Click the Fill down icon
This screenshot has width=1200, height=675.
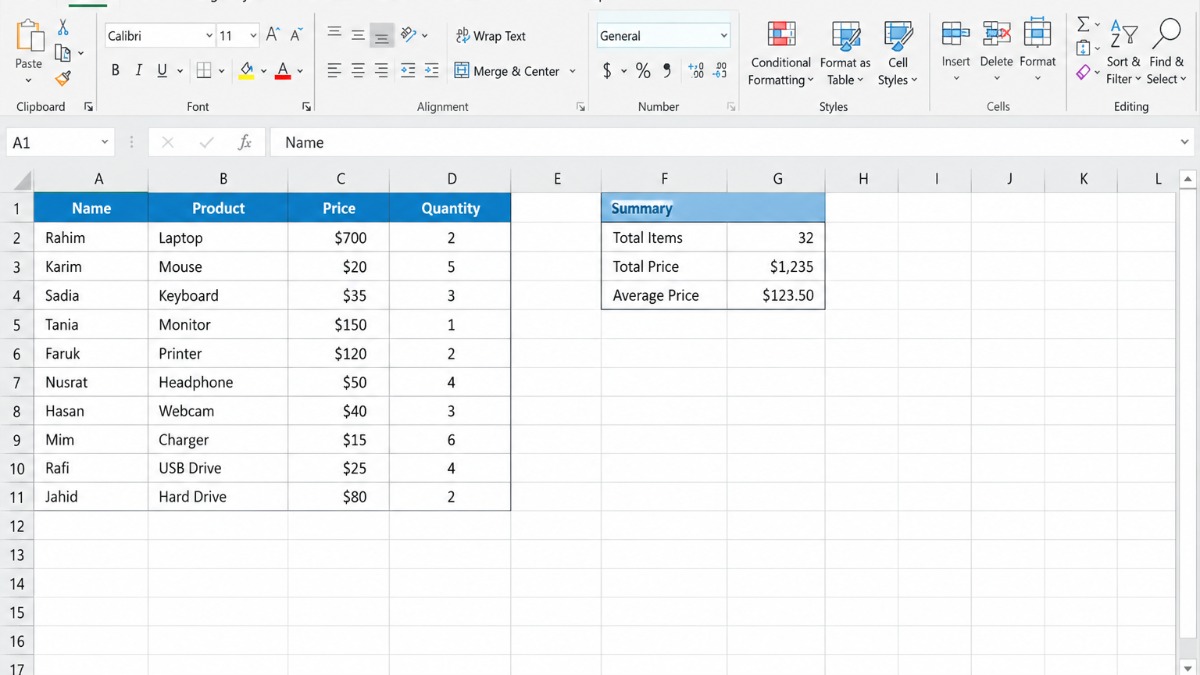click(1083, 48)
